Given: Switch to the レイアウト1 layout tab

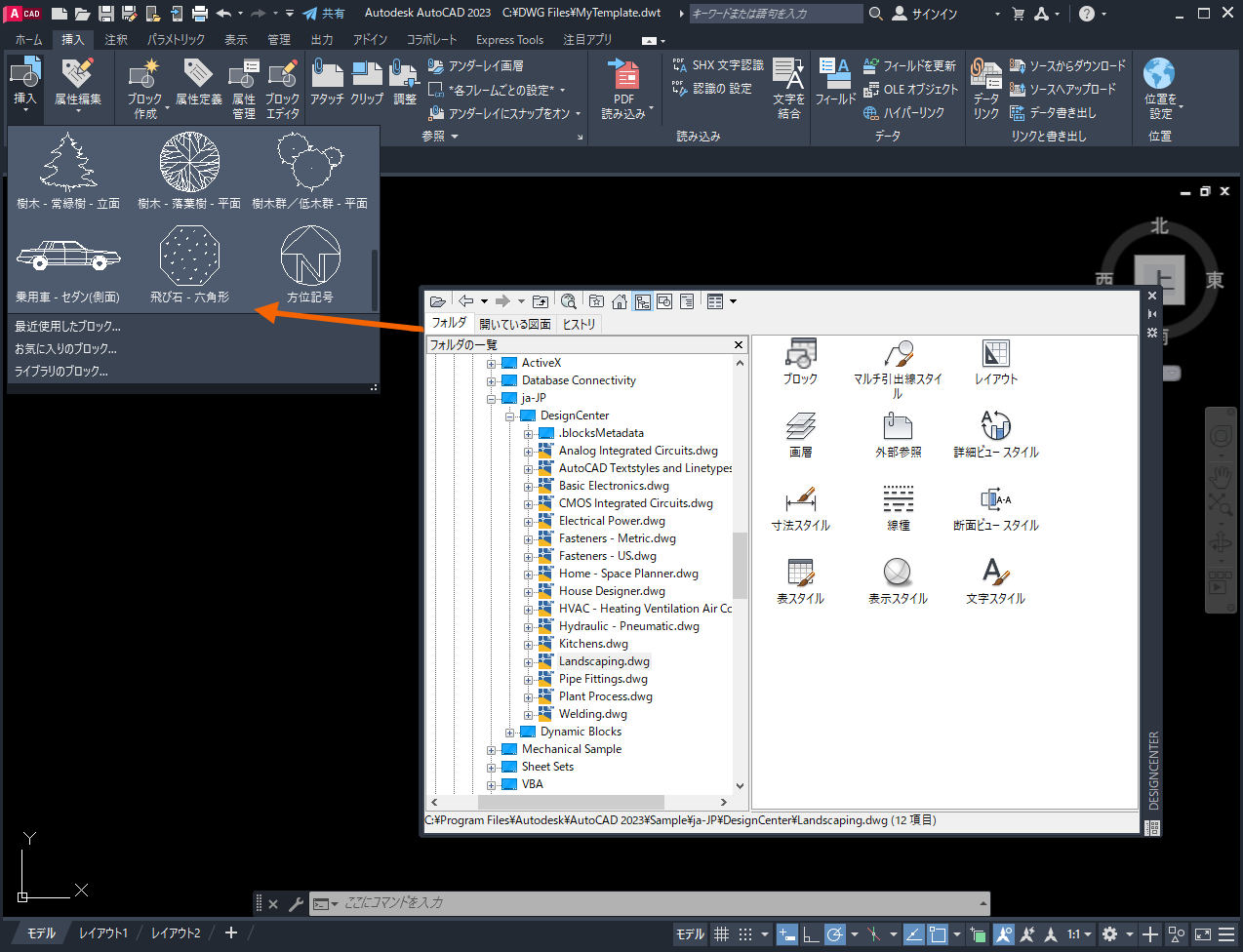Looking at the screenshot, I should pos(102,933).
